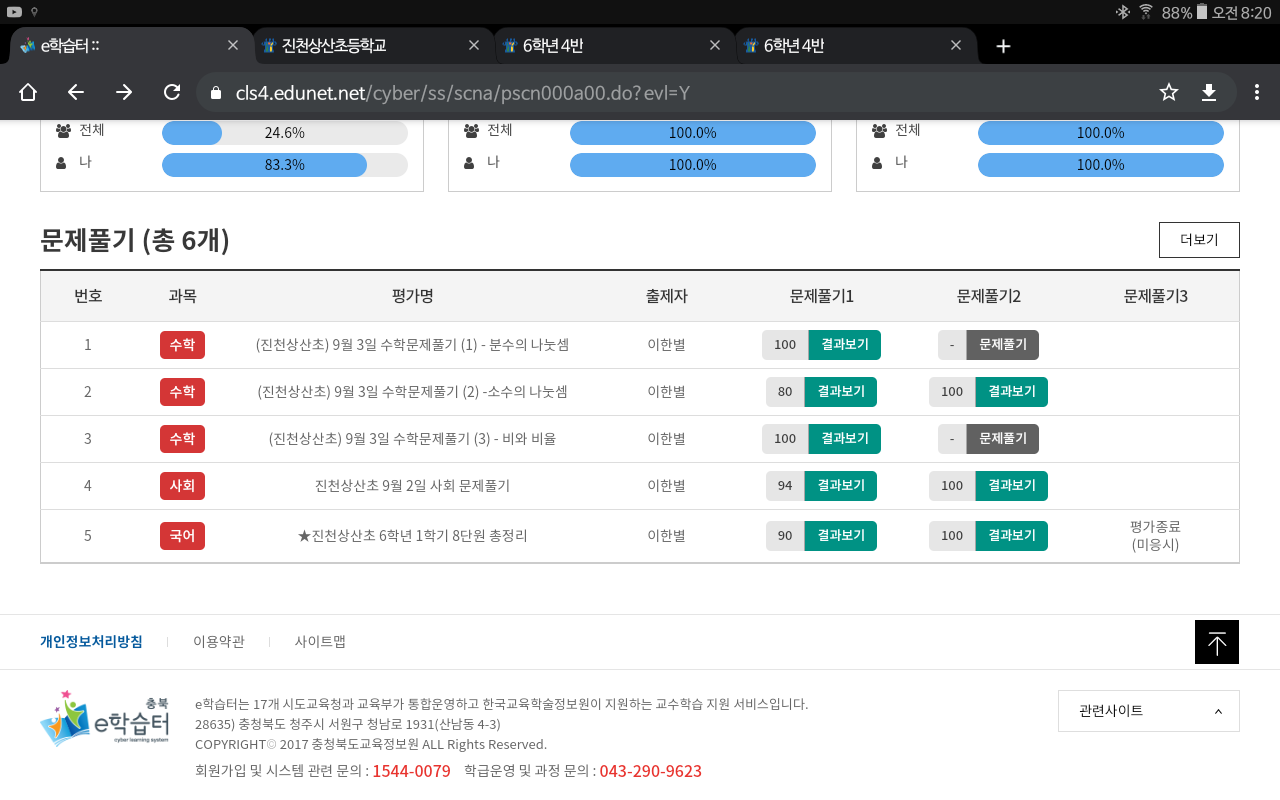Start 문제풀기2 for 분수의 나눗셈
The width and height of the screenshot is (1280, 800).
(x=1003, y=345)
